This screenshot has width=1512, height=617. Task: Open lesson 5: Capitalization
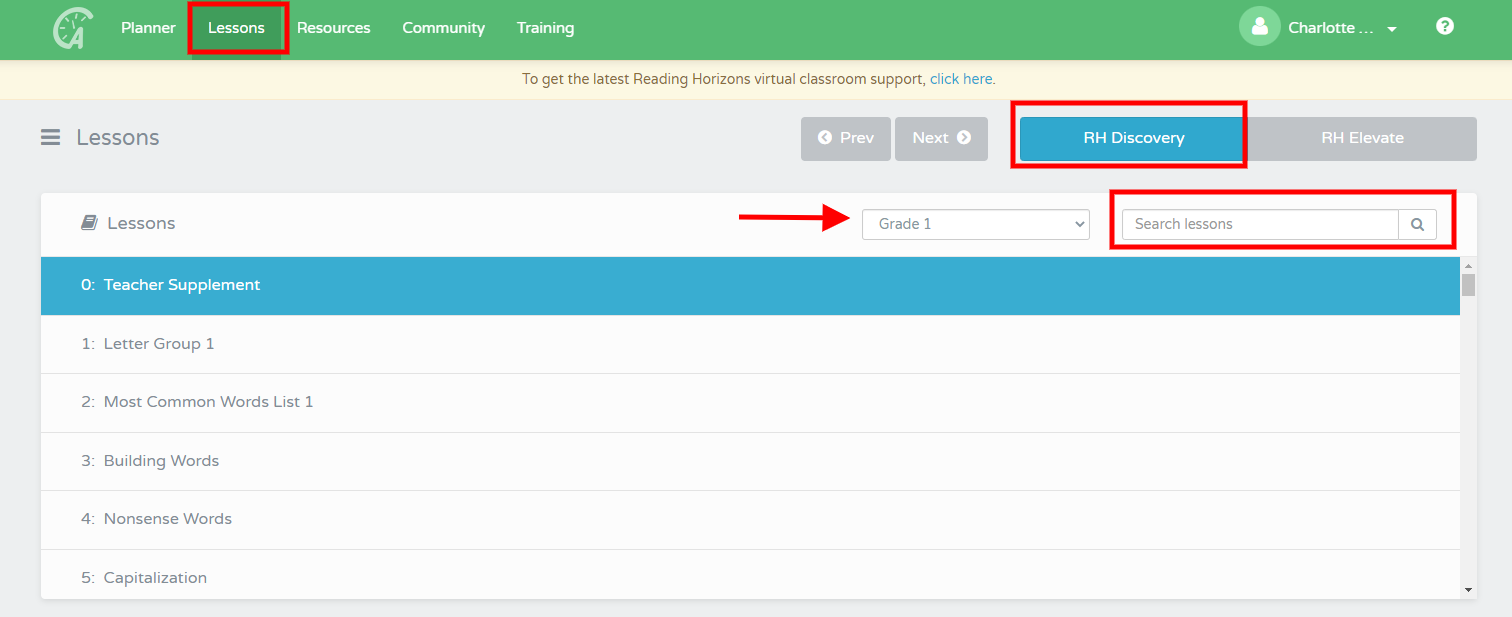(x=750, y=575)
